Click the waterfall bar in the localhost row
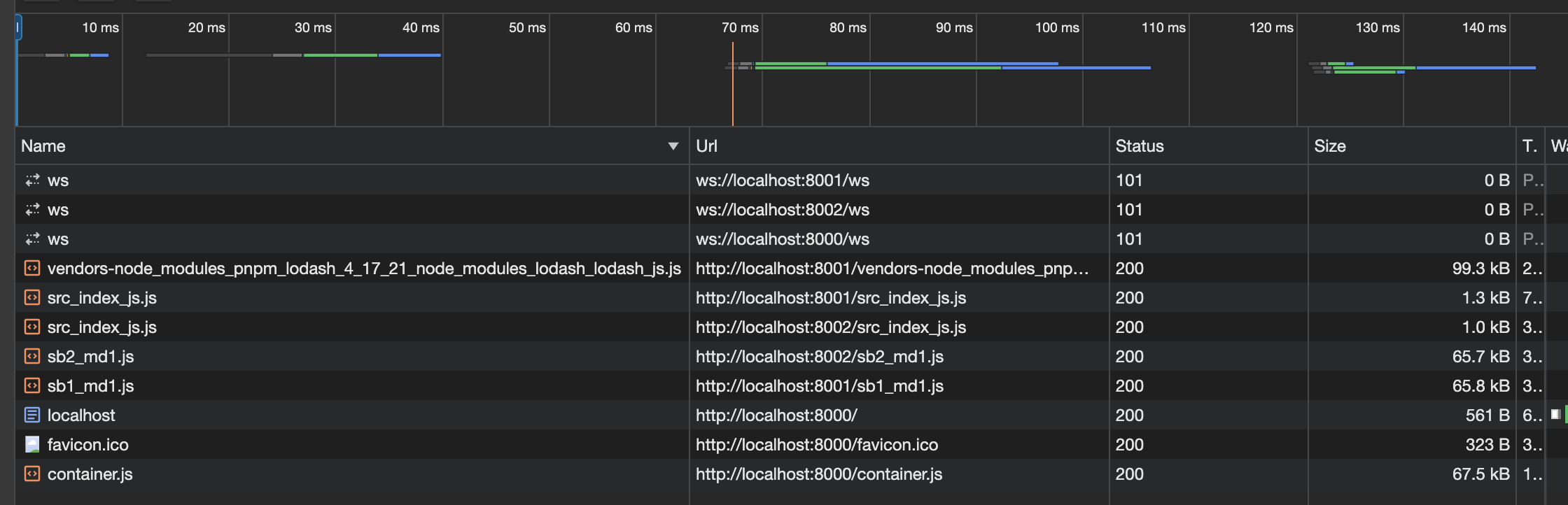 1558,415
